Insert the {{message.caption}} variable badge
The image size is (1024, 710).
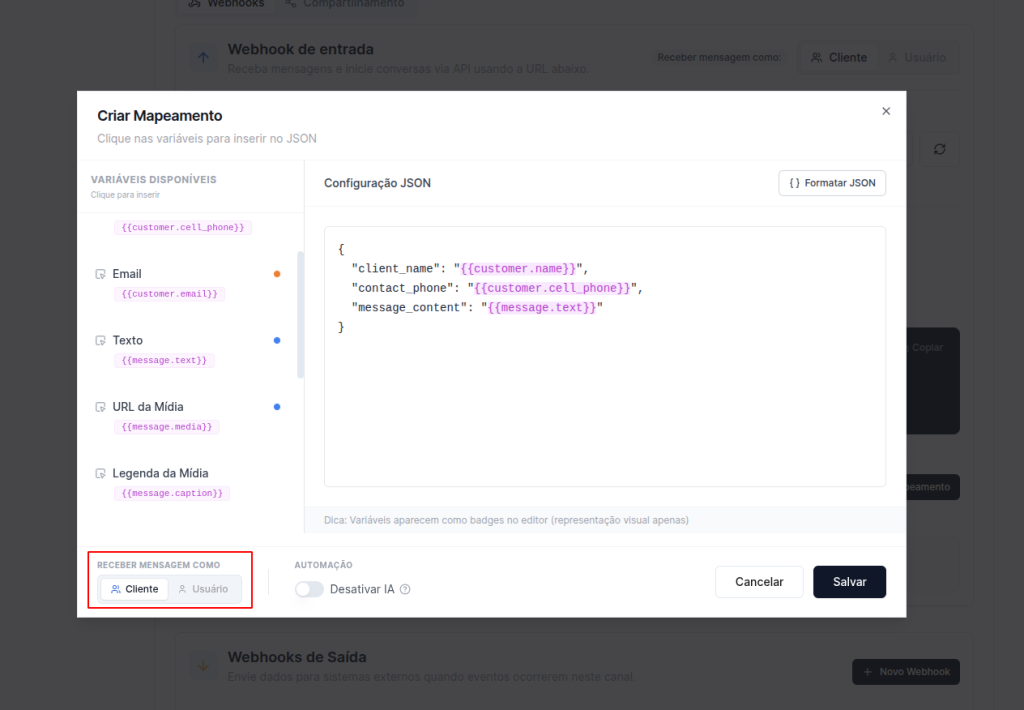(172, 493)
